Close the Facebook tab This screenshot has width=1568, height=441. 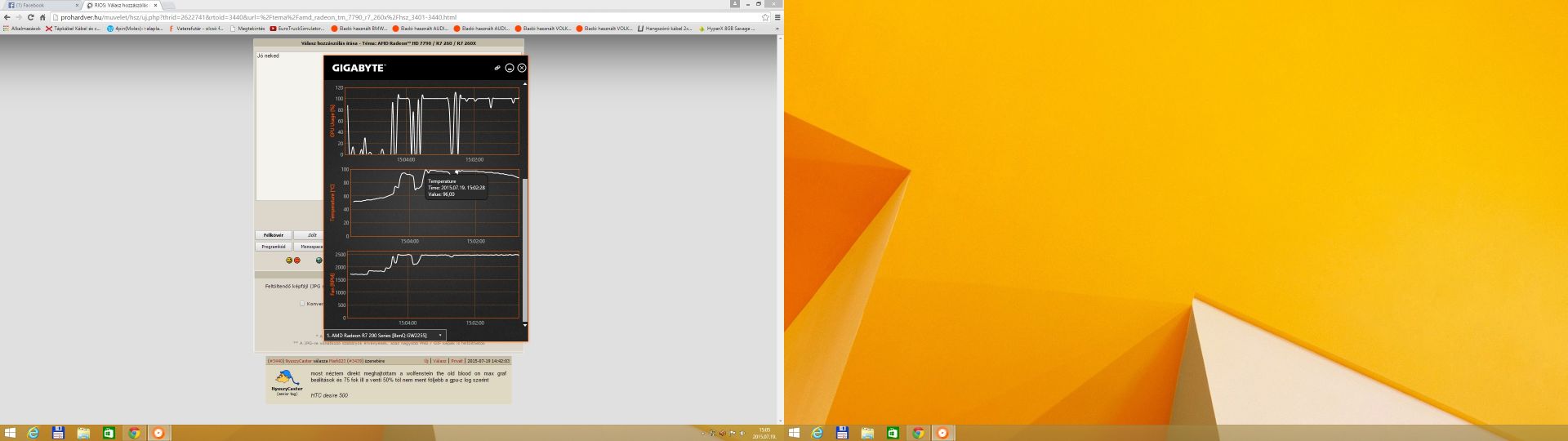click(x=75, y=5)
